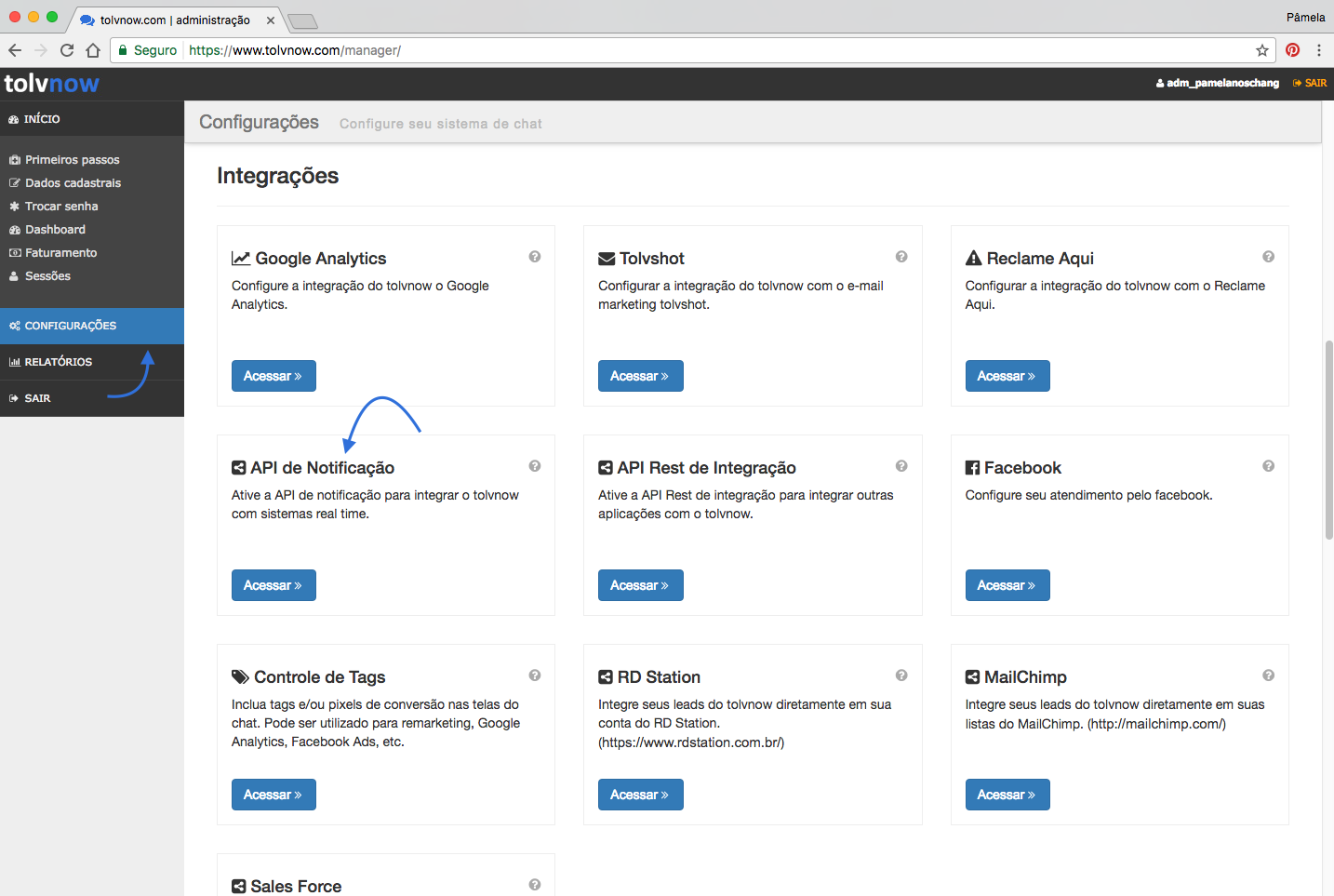This screenshot has height=896, width=1334.
Task: Go back to the previous page
Action: click(x=15, y=50)
